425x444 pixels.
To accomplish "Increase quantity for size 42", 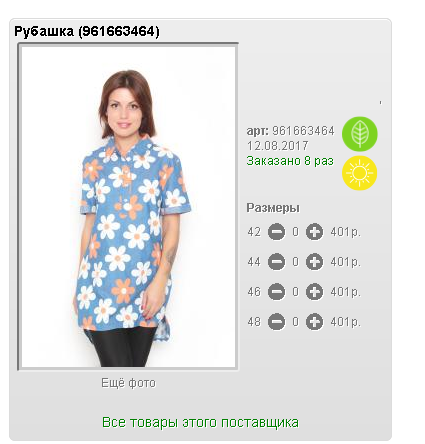I will click(314, 232).
